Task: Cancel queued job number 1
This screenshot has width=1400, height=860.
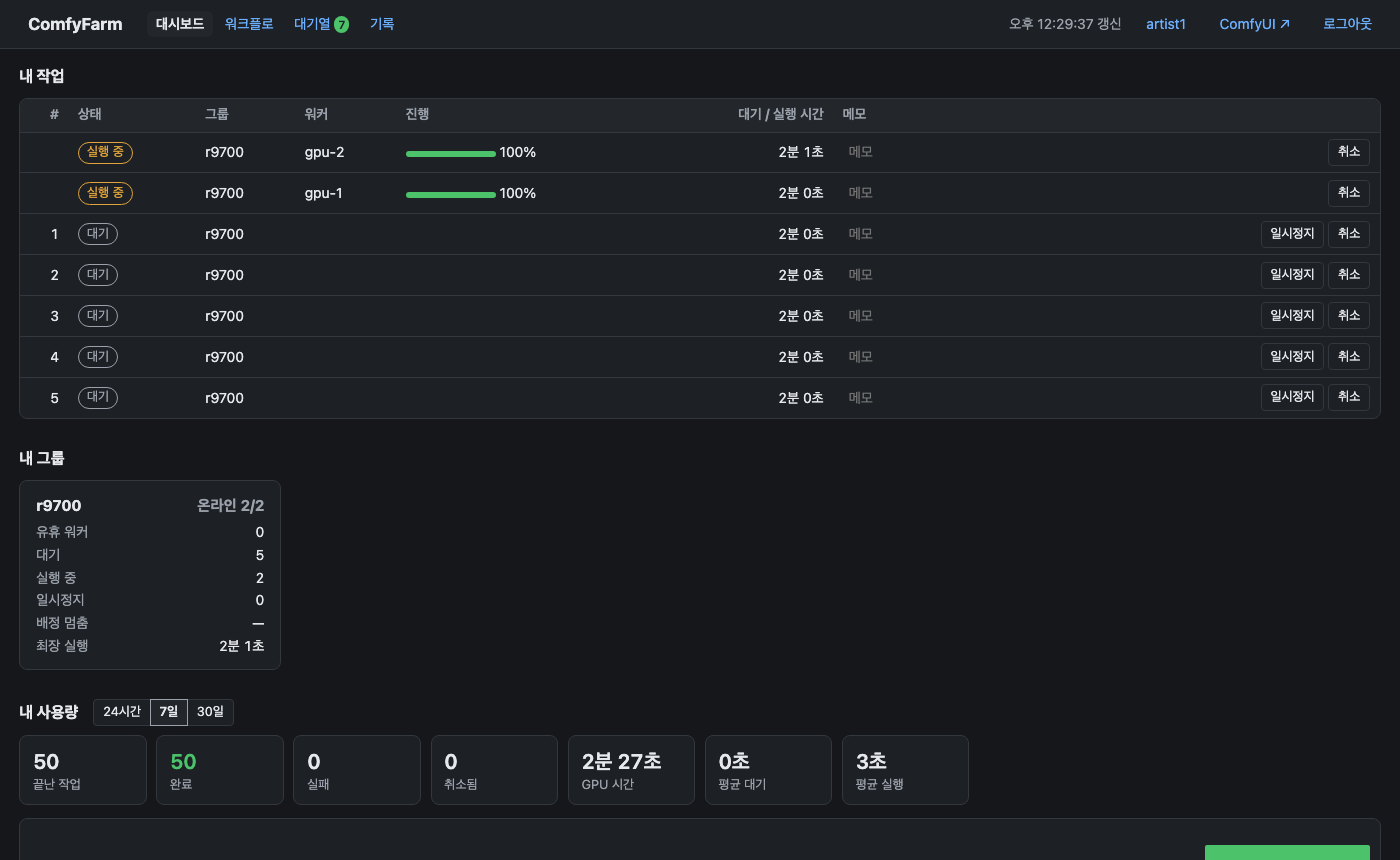Action: (1349, 234)
